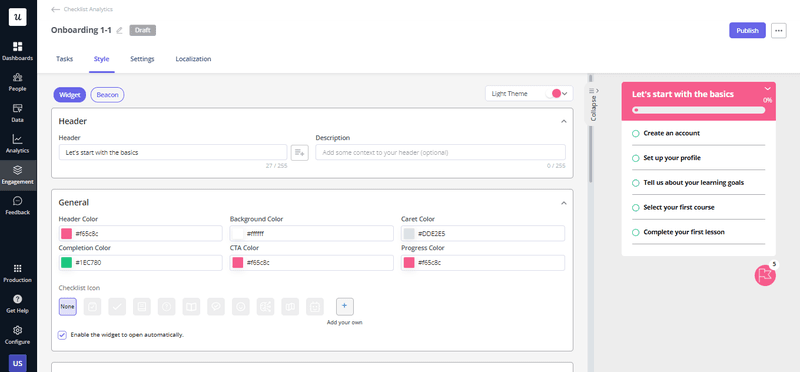The image size is (800, 372).
Task: Click the Create an account task text
Action: [671, 133]
